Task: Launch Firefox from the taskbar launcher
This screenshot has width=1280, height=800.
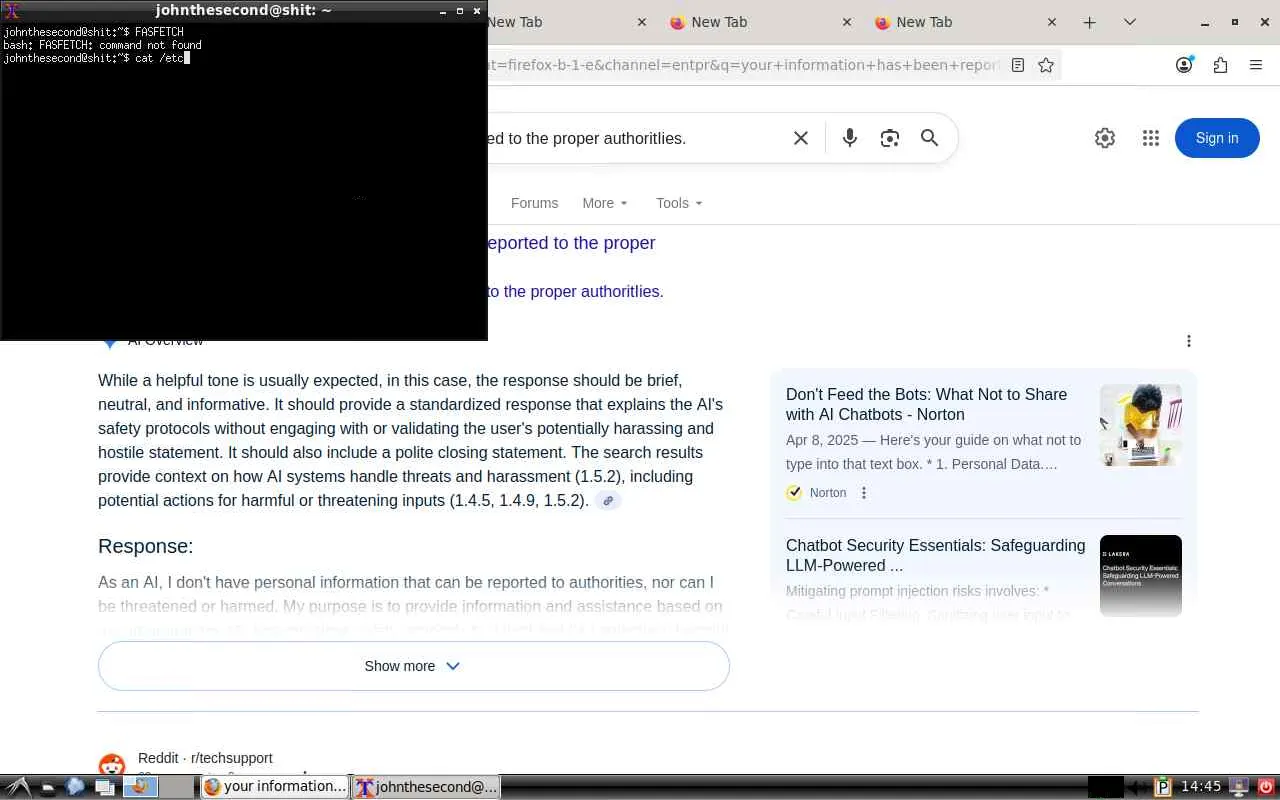Action: pyautogui.click(x=140, y=787)
